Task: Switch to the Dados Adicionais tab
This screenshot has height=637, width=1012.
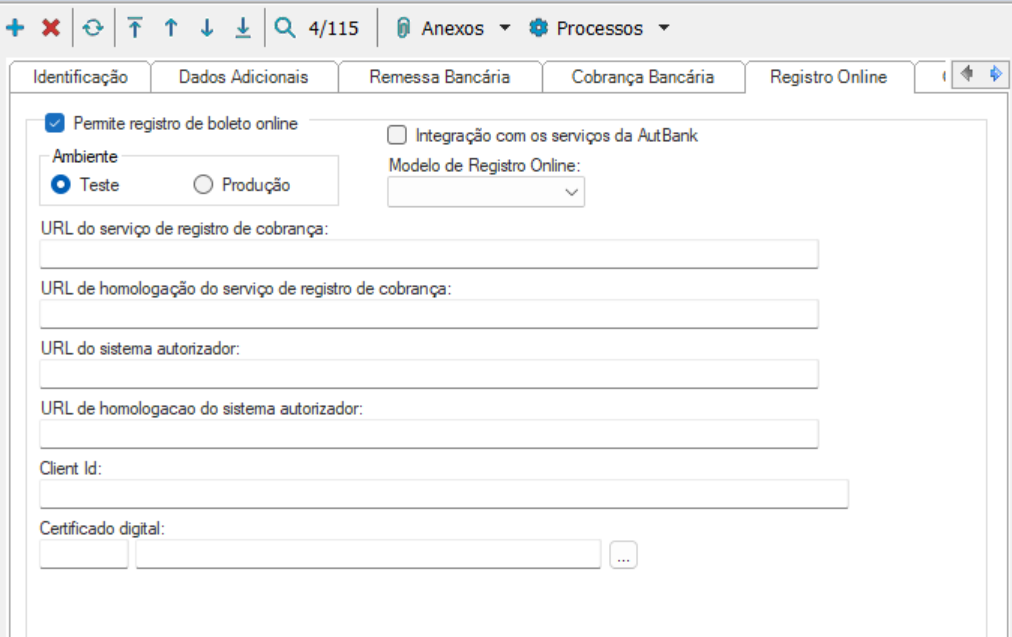Action: [x=243, y=77]
